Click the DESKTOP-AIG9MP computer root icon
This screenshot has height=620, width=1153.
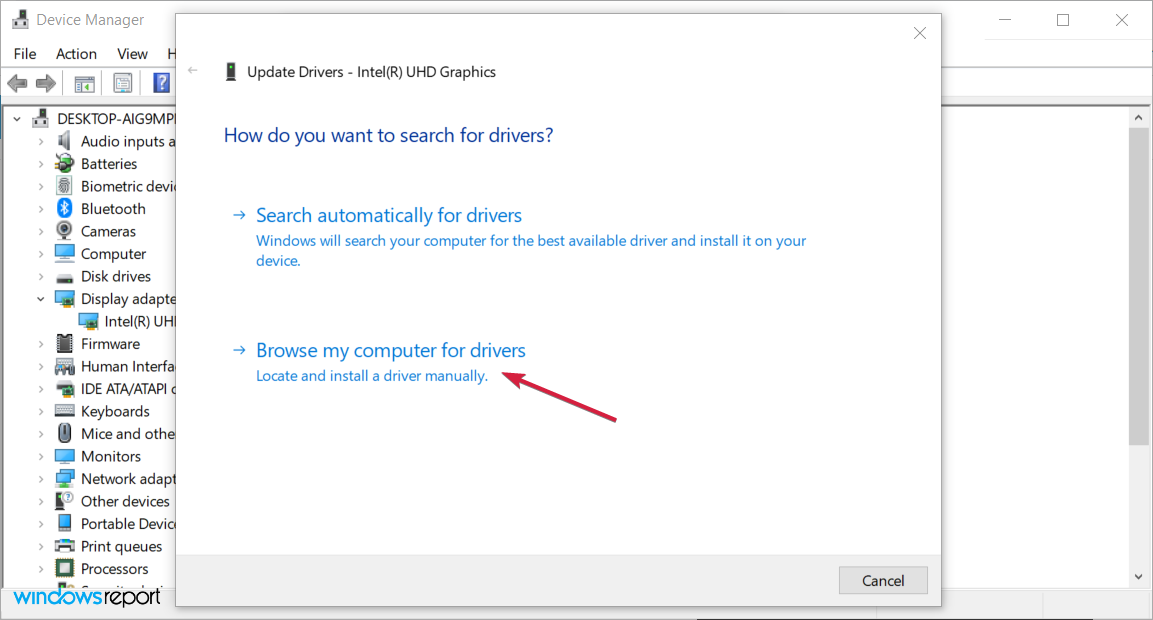[x=40, y=118]
